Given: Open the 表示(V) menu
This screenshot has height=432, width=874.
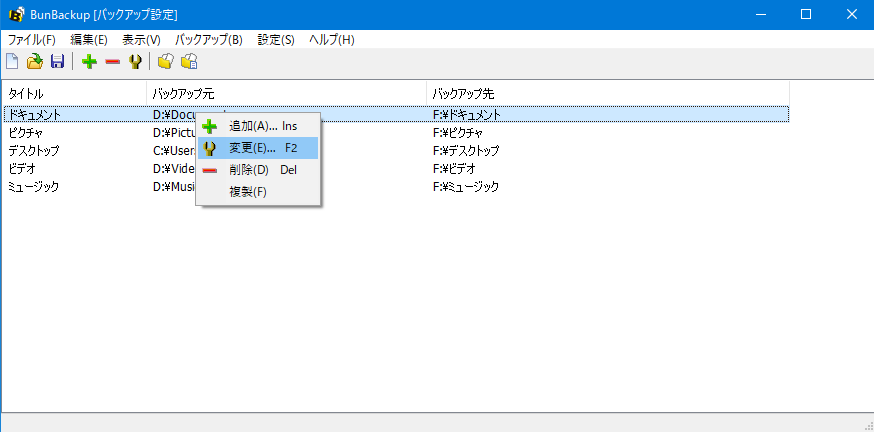Looking at the screenshot, I should pyautogui.click(x=141, y=40).
